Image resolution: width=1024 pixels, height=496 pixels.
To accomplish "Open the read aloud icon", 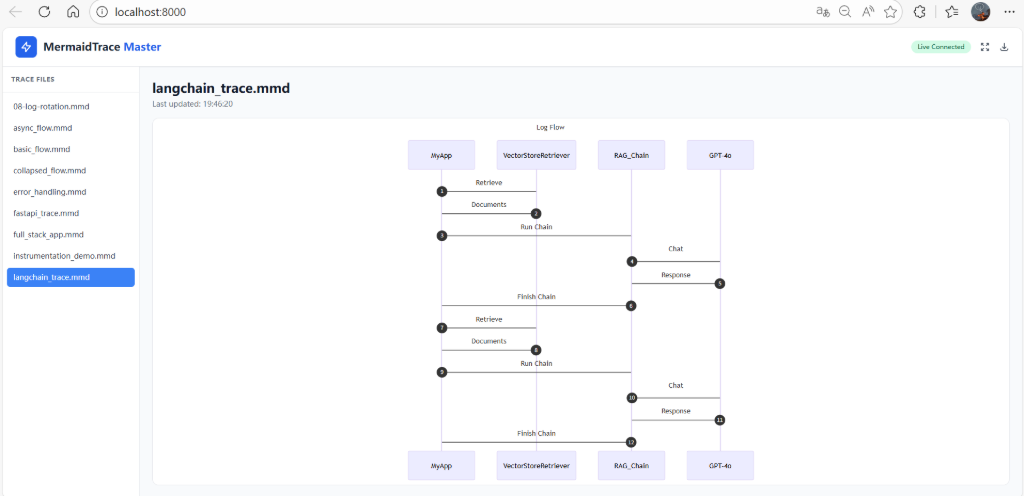I will [x=868, y=12].
